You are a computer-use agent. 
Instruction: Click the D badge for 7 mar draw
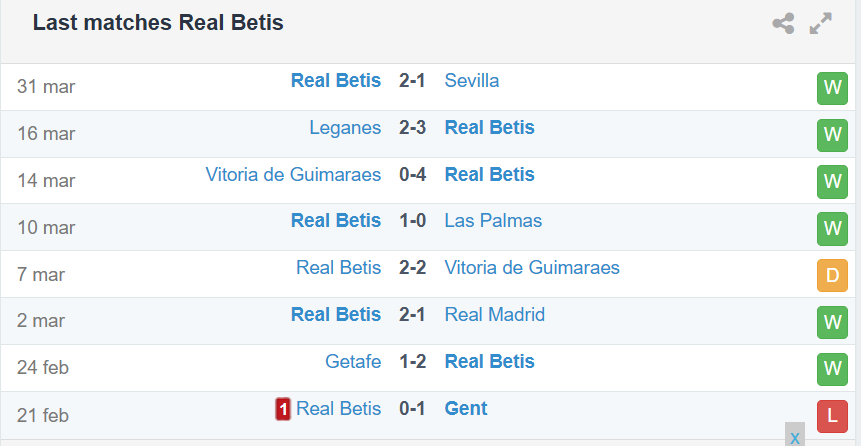tap(832, 275)
